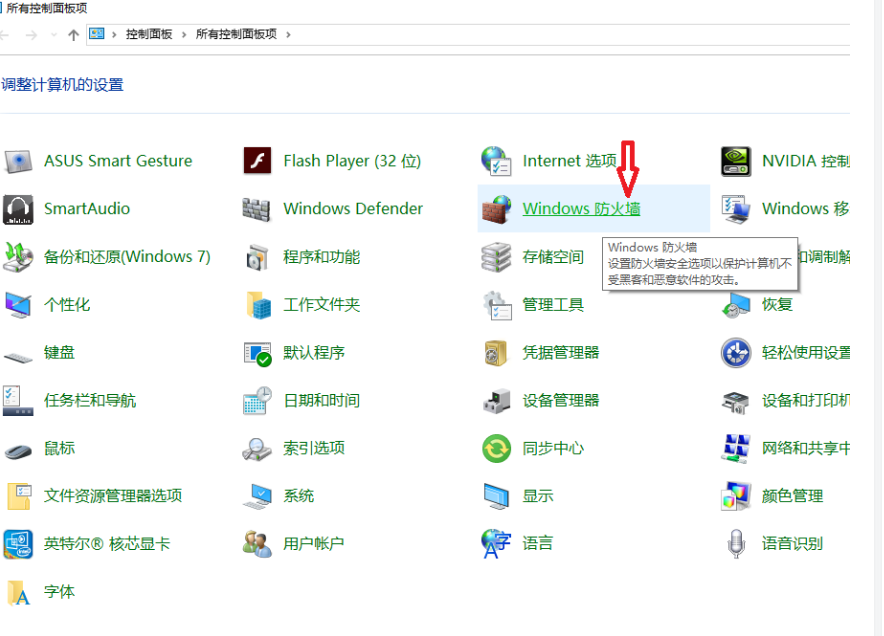Click the Windows 防火墙 brick wall icon

(x=496, y=209)
